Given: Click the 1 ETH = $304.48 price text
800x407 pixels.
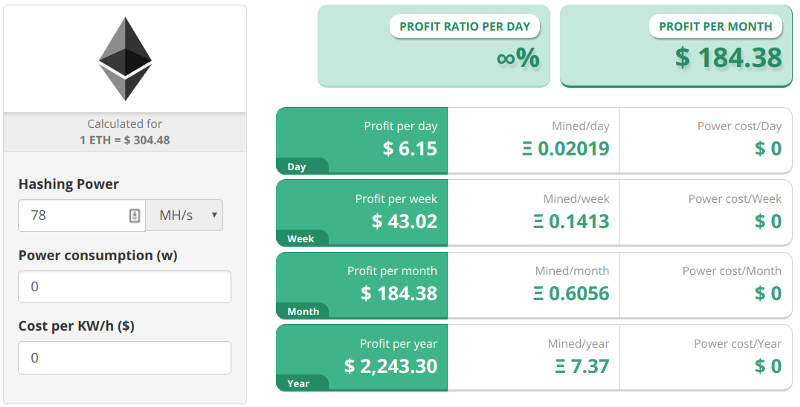Looking at the screenshot, I should (x=125, y=139).
